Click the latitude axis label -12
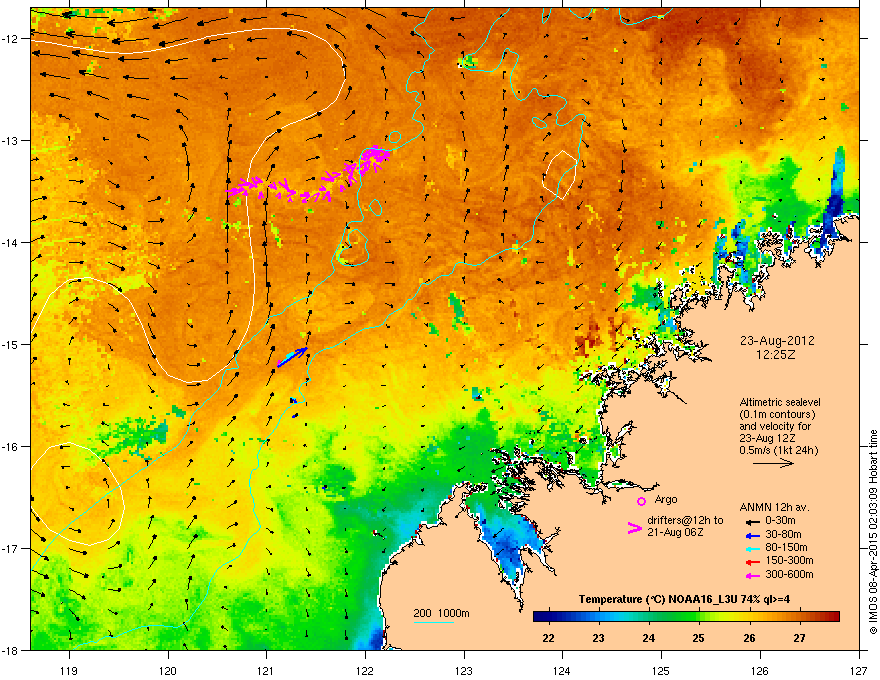The image size is (880, 680). [10, 39]
